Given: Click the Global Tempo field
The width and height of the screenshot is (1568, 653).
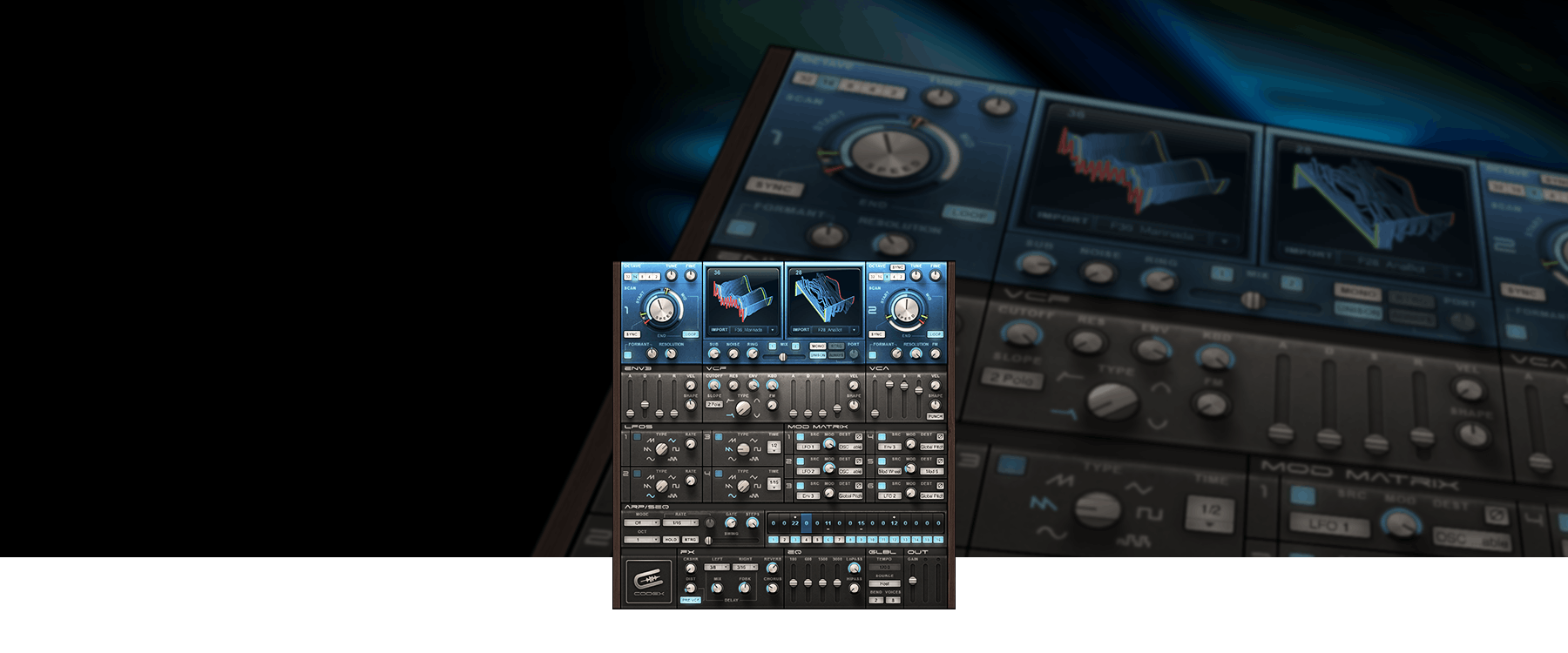Looking at the screenshot, I should [x=885, y=567].
